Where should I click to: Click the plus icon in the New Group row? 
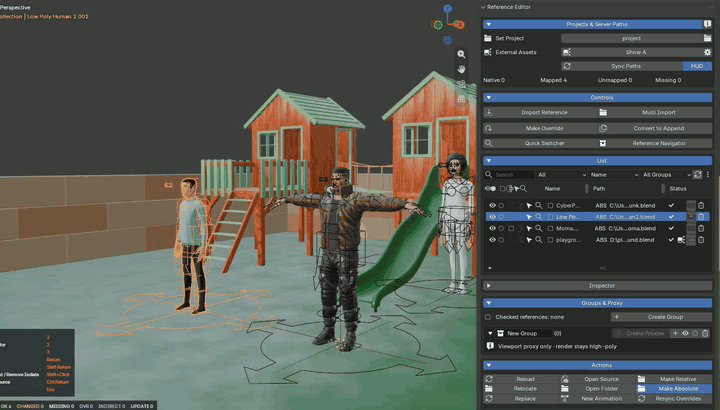675,333
